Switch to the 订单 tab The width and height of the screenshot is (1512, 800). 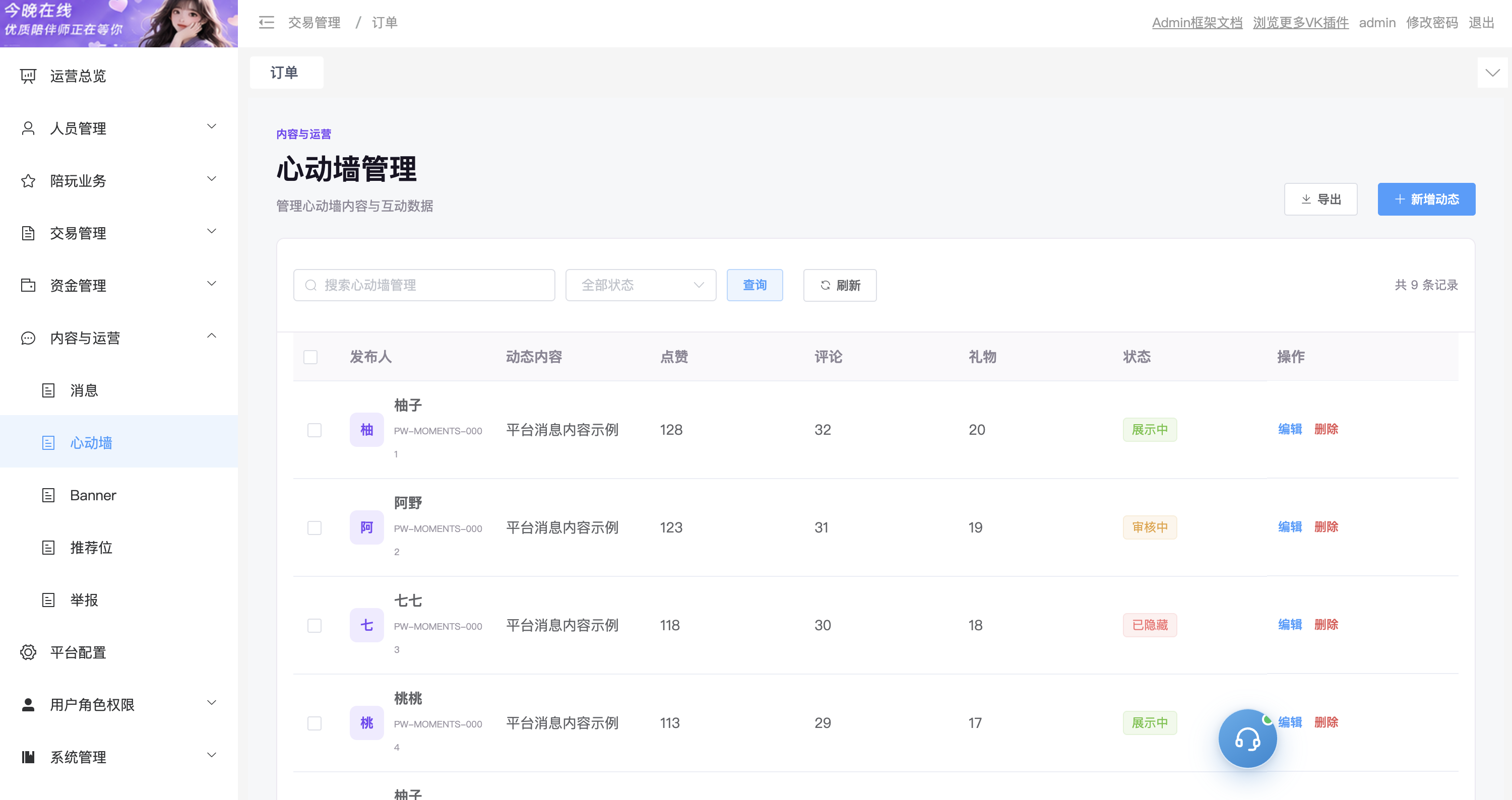pyautogui.click(x=286, y=72)
